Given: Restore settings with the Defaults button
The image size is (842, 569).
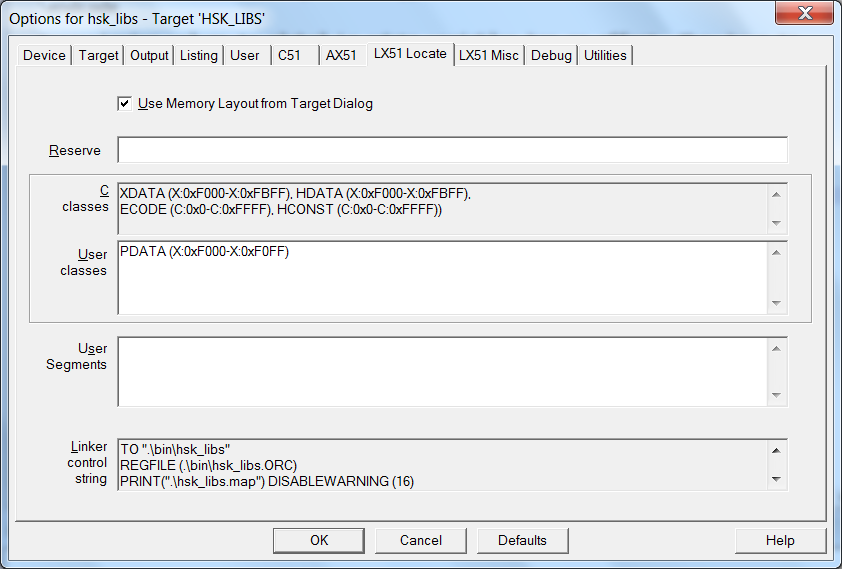Looking at the screenshot, I should point(522,541).
